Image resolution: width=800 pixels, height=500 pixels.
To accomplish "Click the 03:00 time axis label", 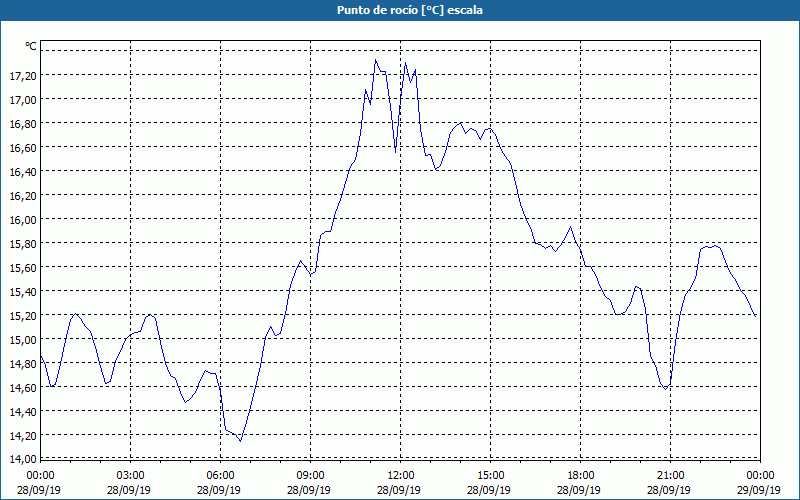I will 130,476.
